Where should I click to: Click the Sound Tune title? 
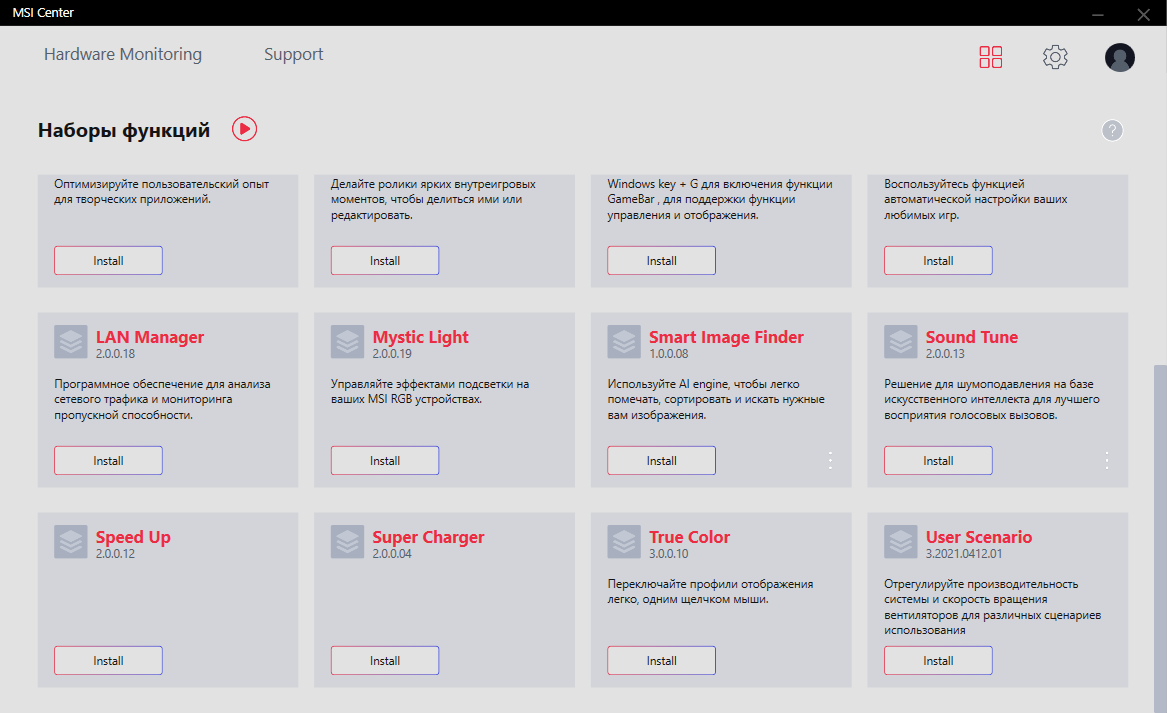click(x=971, y=337)
